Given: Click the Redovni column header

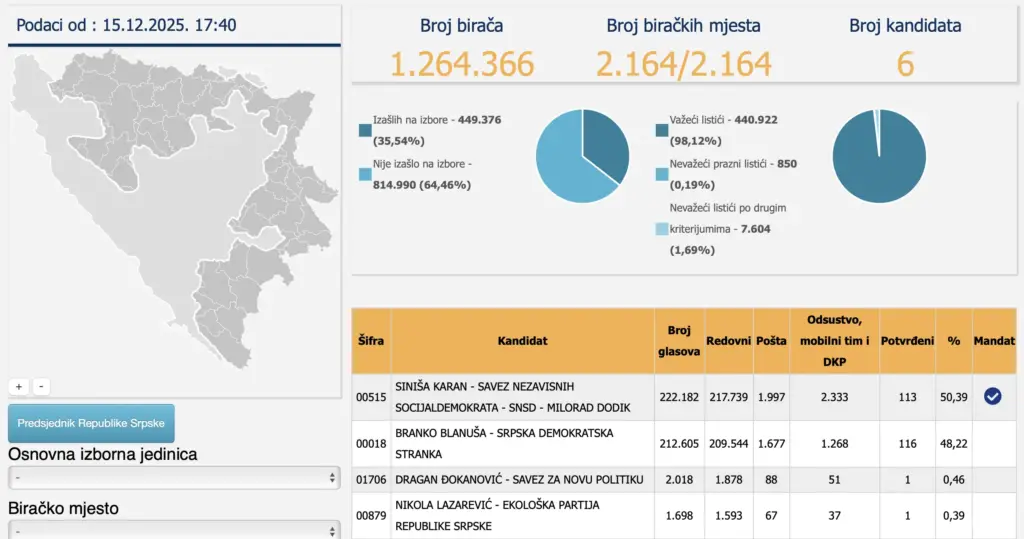Looking at the screenshot, I should click(x=729, y=341).
